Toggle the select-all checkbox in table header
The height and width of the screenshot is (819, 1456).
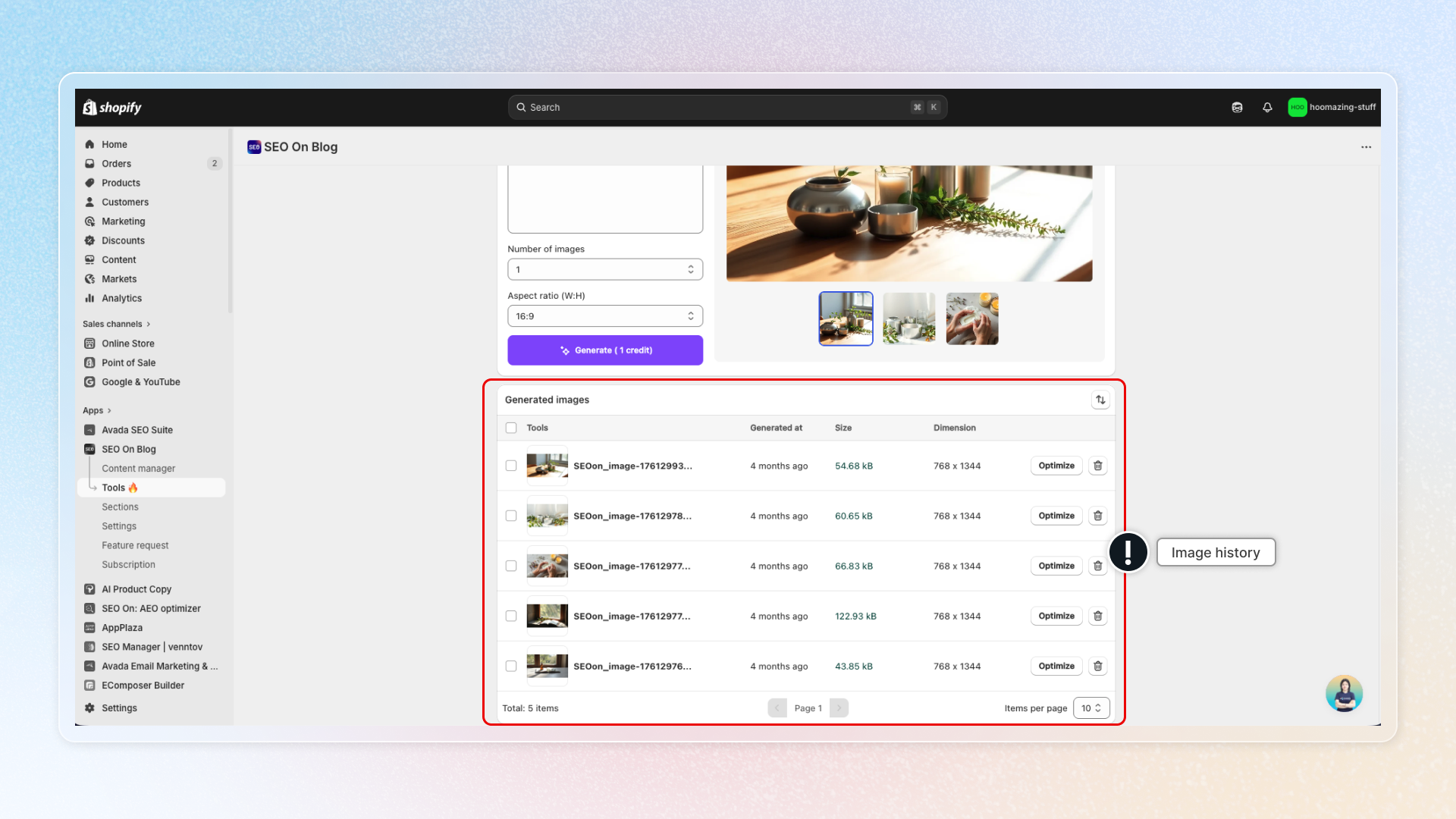click(511, 428)
